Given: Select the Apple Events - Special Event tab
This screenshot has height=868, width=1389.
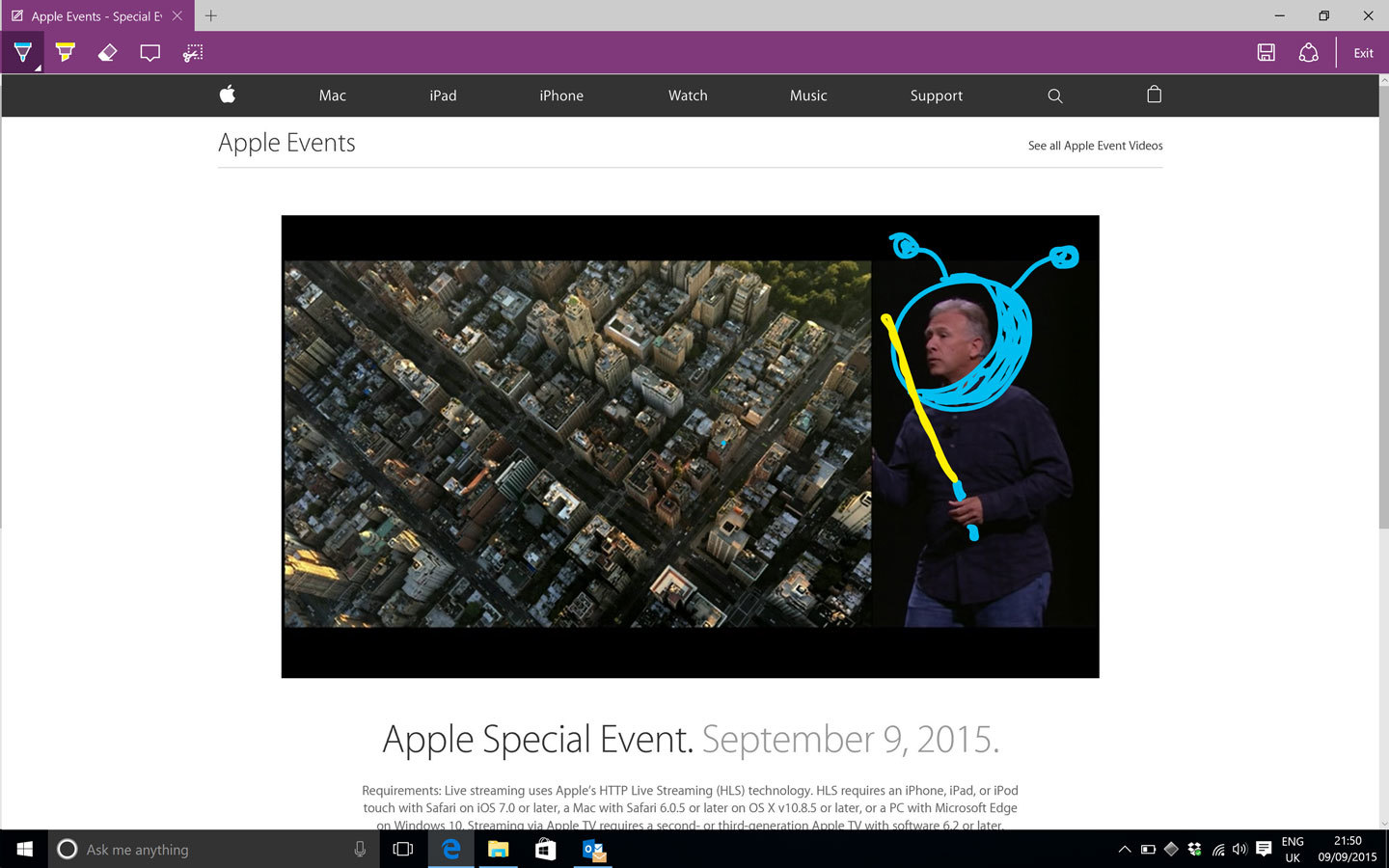Looking at the screenshot, I should 96,15.
